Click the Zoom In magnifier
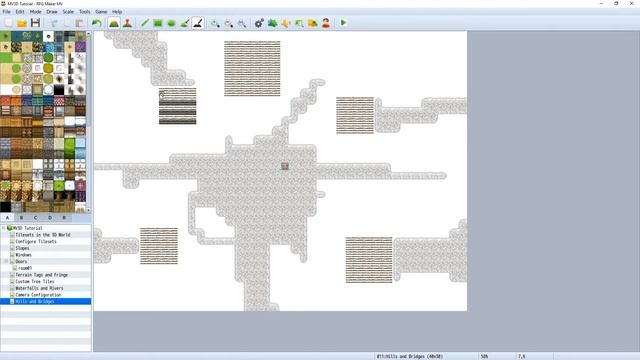Viewport: 640px width, 360px height. coord(215,23)
